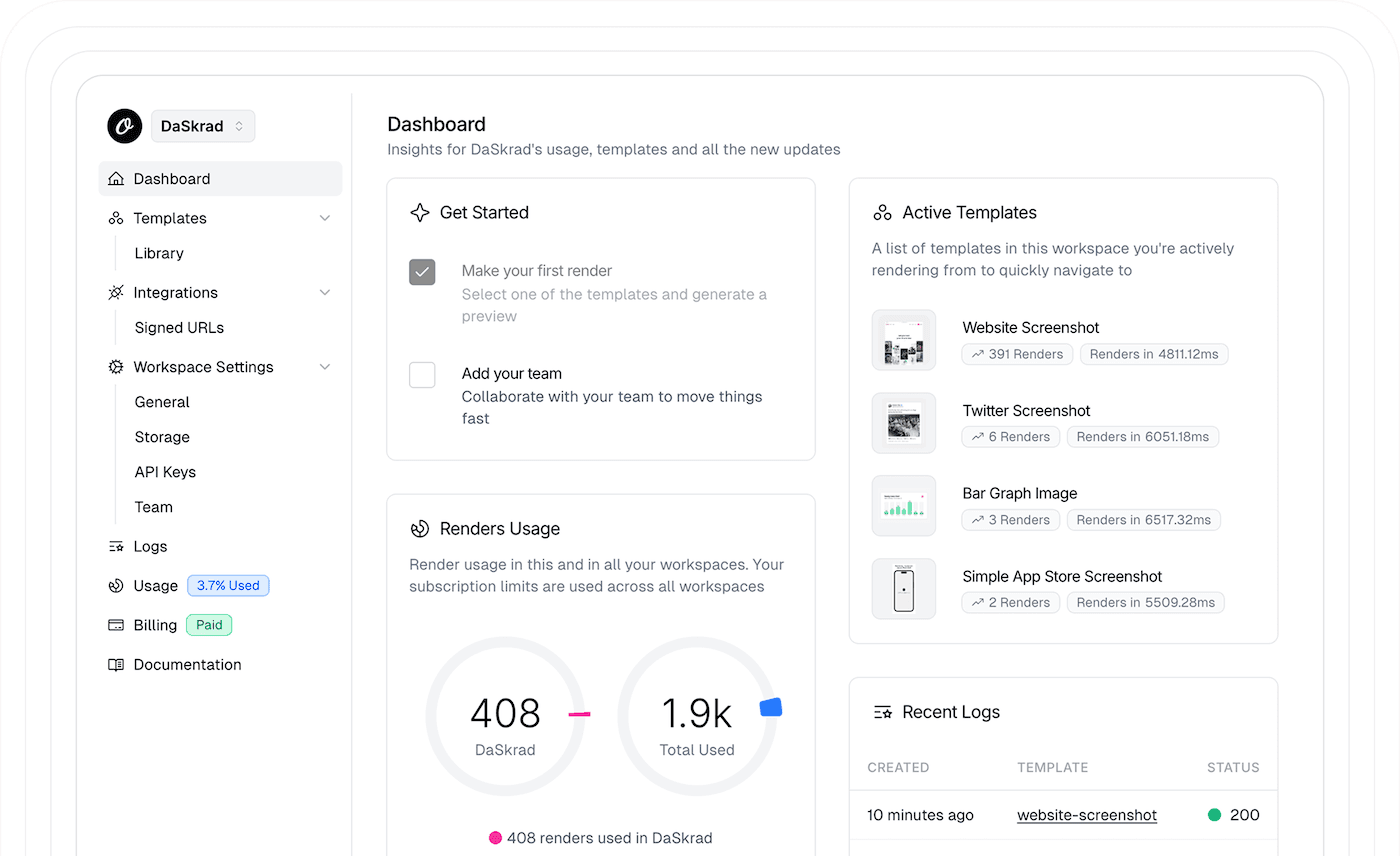This screenshot has width=1400, height=856.
Task: Open the Simple App Store Screenshot thumbnail
Action: pos(904,589)
